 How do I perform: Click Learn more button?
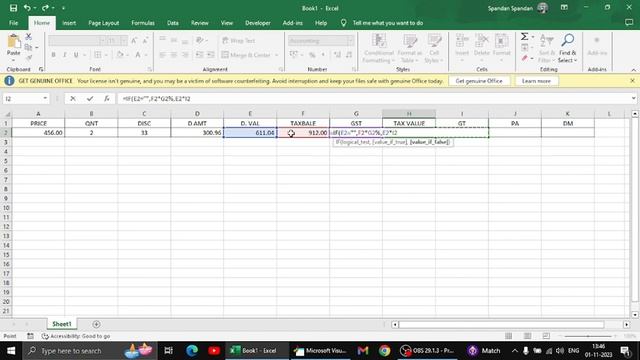pos(536,81)
